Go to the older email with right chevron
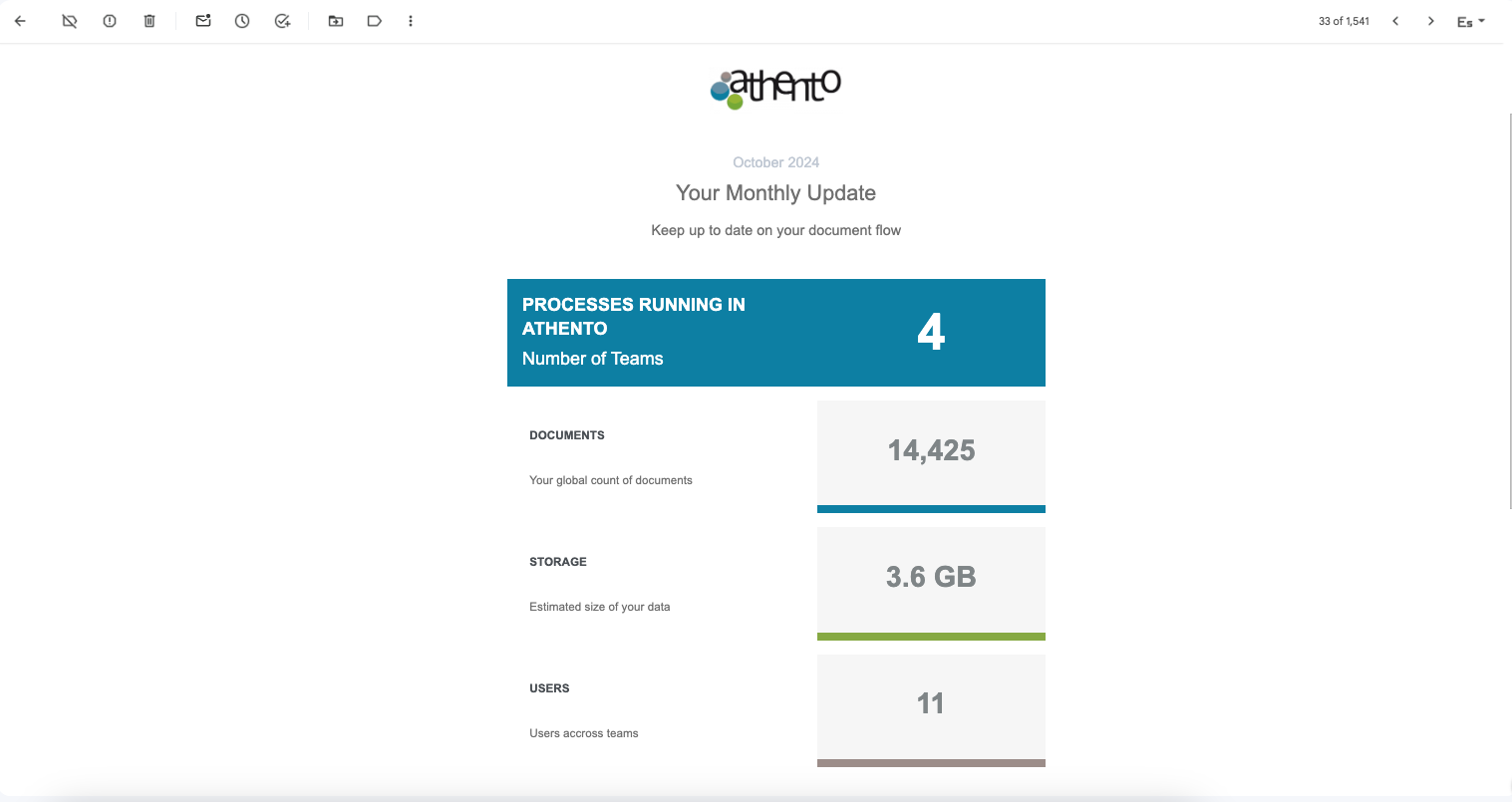This screenshot has width=1512, height=802. (x=1431, y=21)
